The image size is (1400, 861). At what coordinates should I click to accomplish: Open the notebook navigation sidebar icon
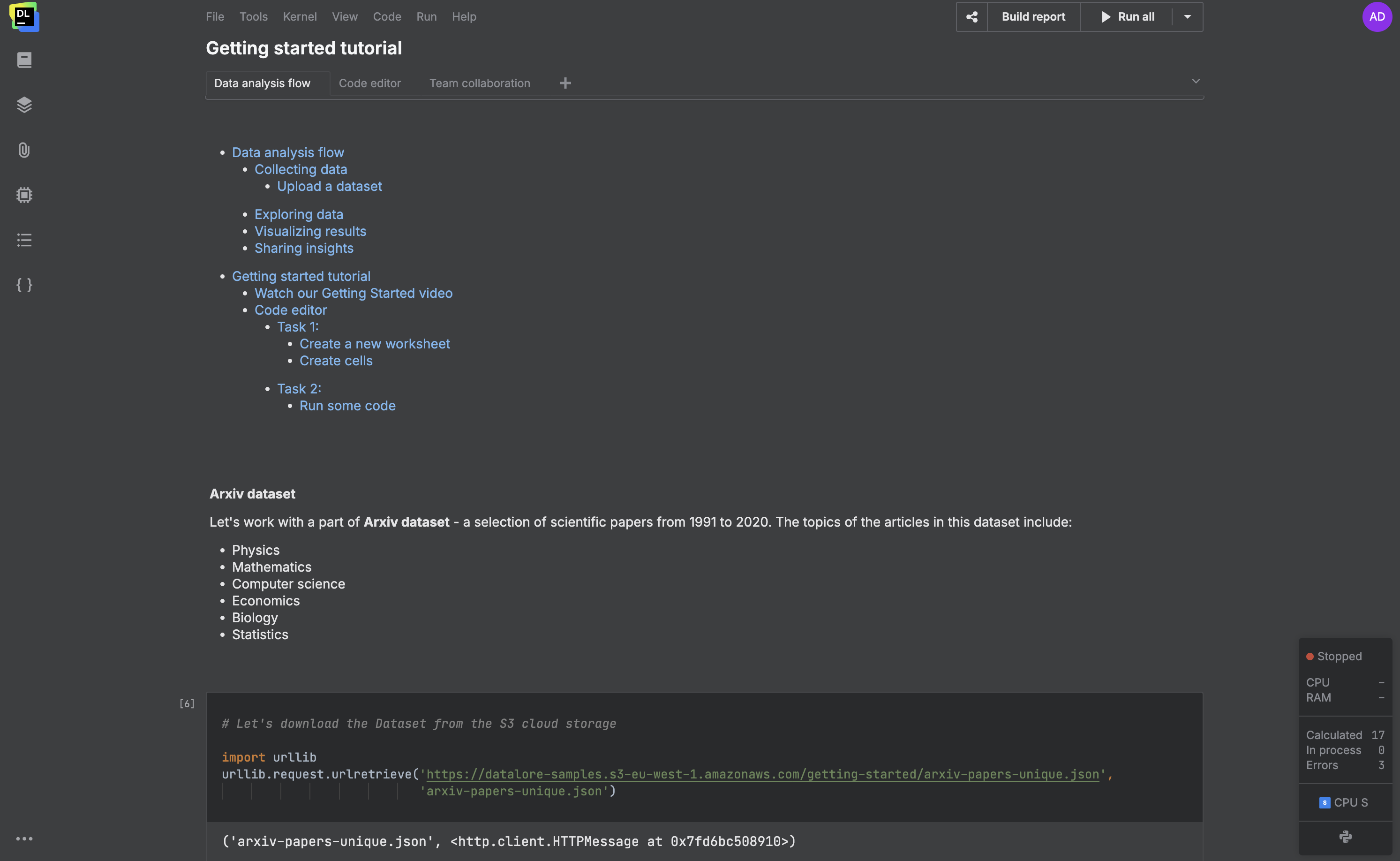tap(24, 60)
